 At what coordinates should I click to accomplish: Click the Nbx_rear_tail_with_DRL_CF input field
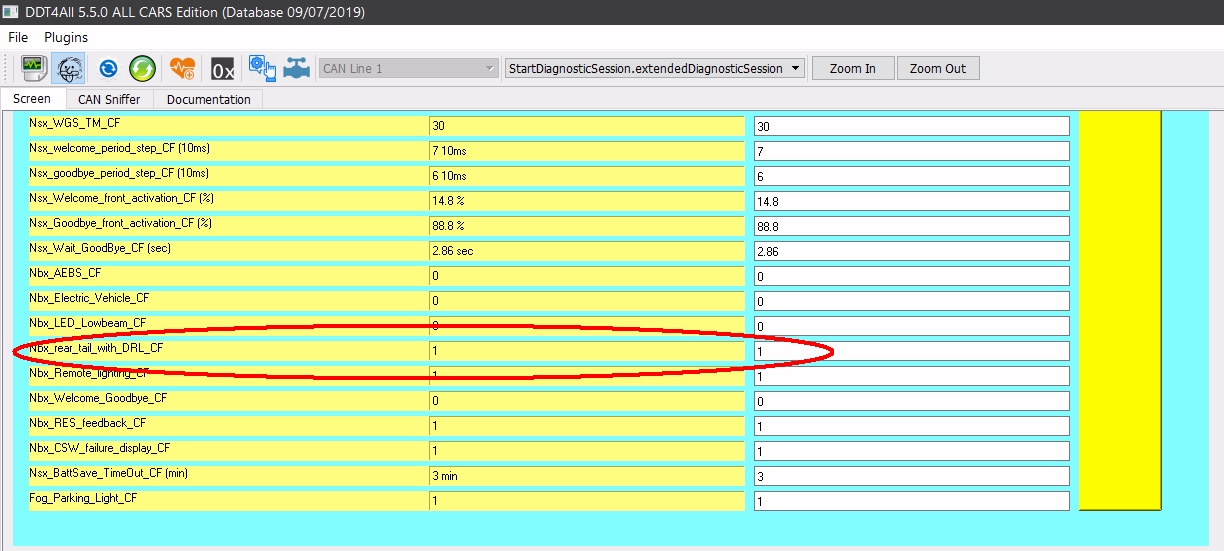point(910,351)
